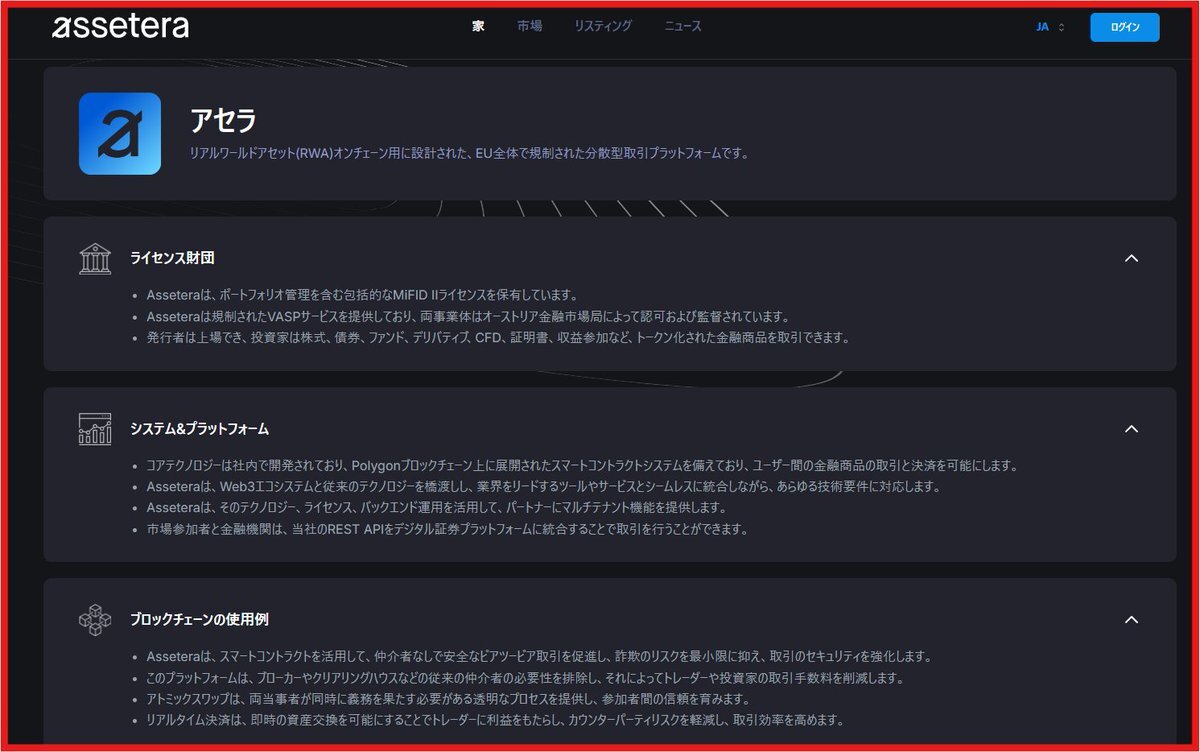Viewport: 1200px width, 752px height.
Task: Click the ログイン login button
Action: (1125, 27)
